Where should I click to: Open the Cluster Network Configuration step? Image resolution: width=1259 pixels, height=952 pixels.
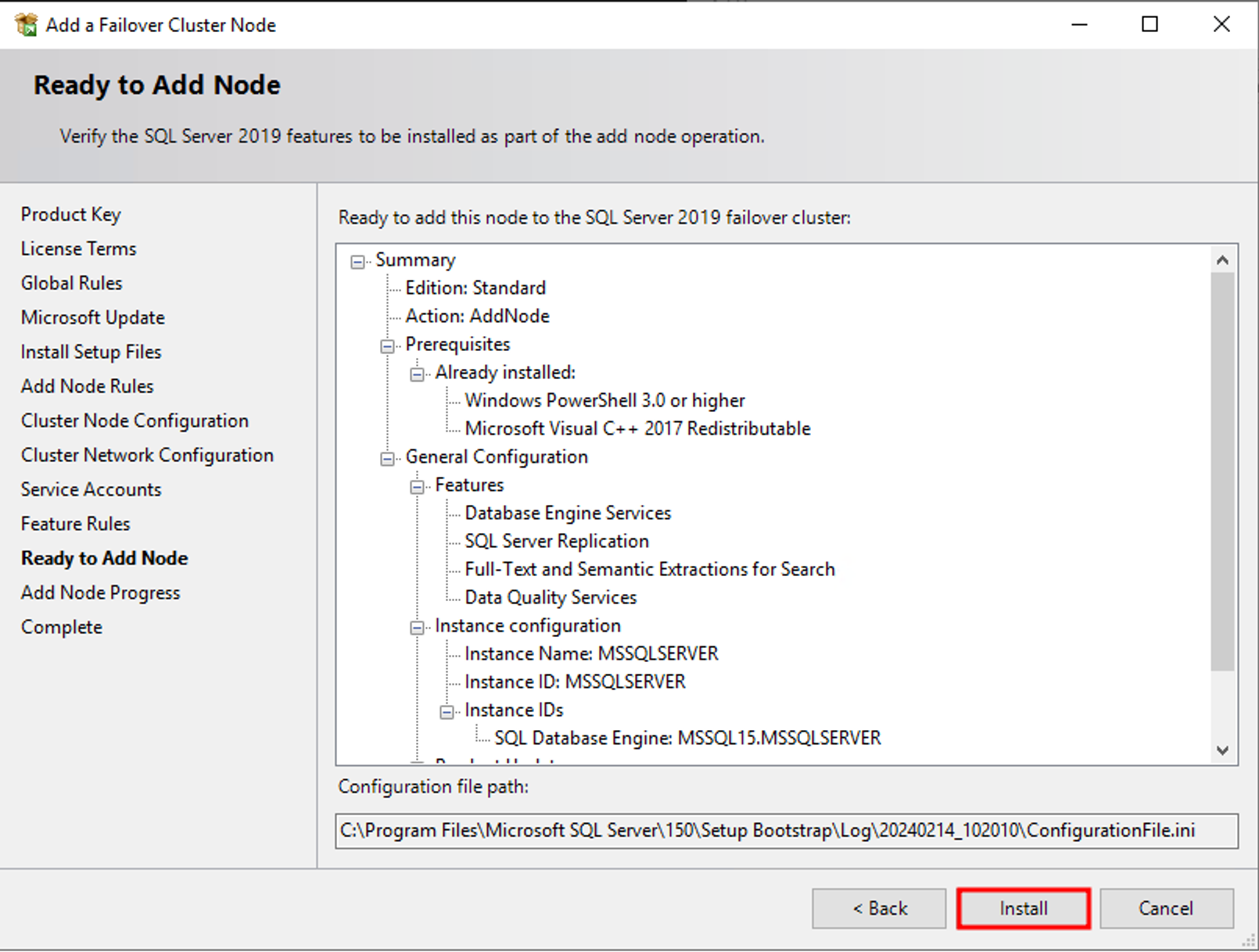[147, 455]
